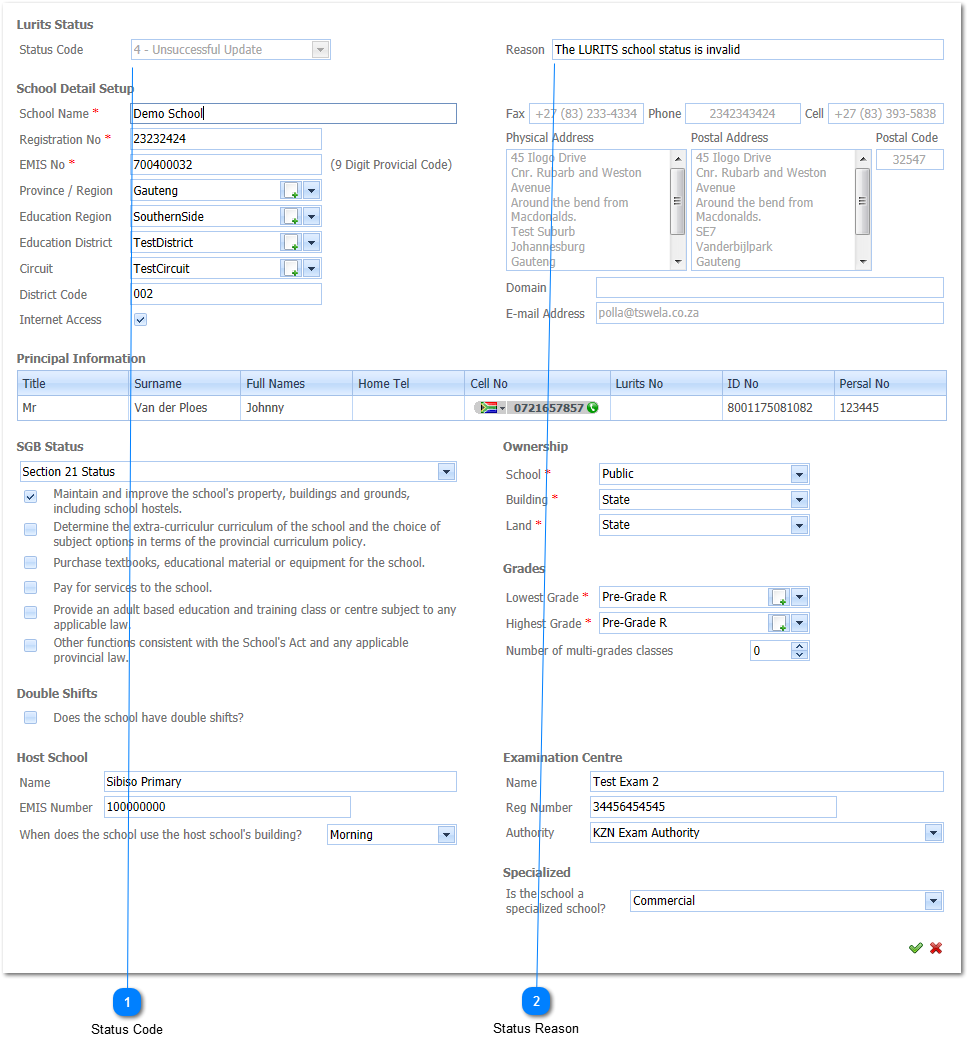Click the Examination Centre Reg Number field
The width and height of the screenshot is (969, 1053).
[x=713, y=807]
